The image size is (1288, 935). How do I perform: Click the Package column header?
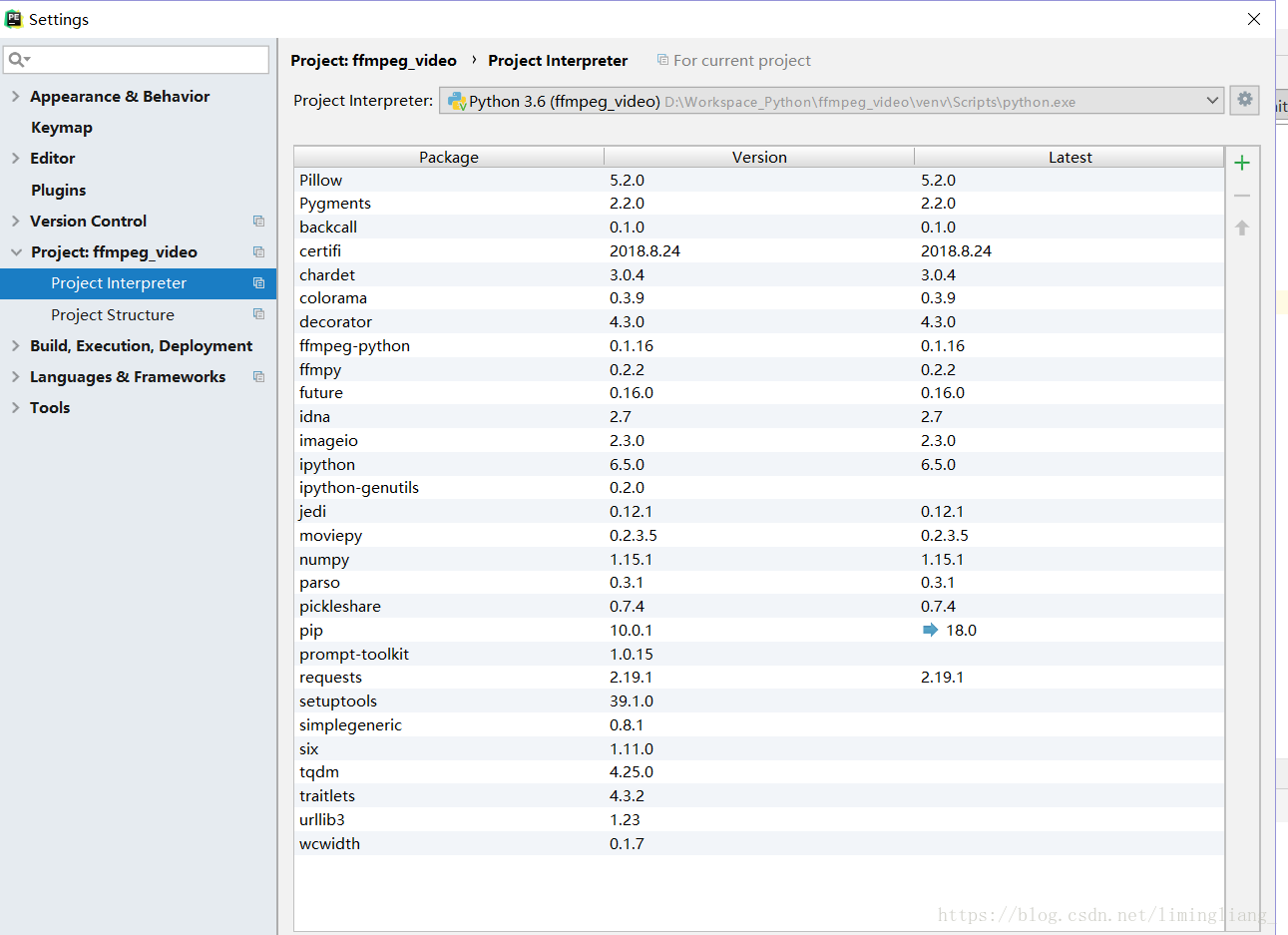tap(449, 157)
